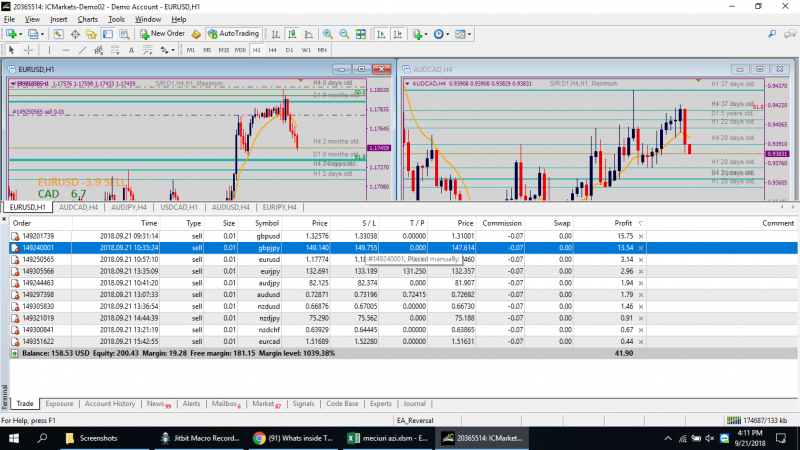Open Market Watch panel icon
Screen dimensions: 800x450
point(59,33)
